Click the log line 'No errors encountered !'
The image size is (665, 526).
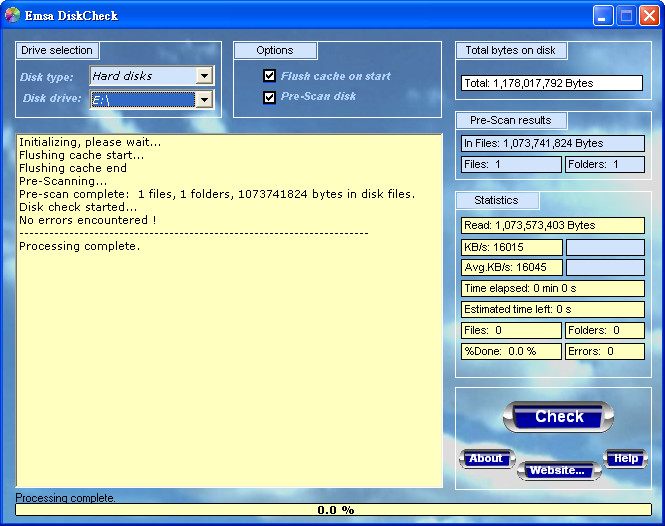[88, 220]
